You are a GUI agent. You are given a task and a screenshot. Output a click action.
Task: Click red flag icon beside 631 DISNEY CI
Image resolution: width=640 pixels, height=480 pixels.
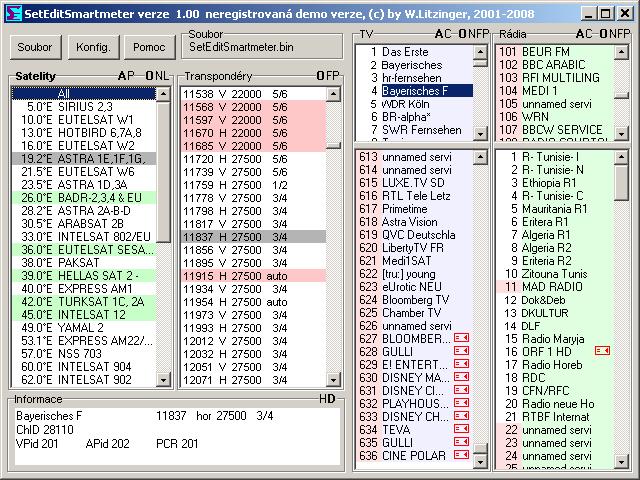tap(462, 390)
